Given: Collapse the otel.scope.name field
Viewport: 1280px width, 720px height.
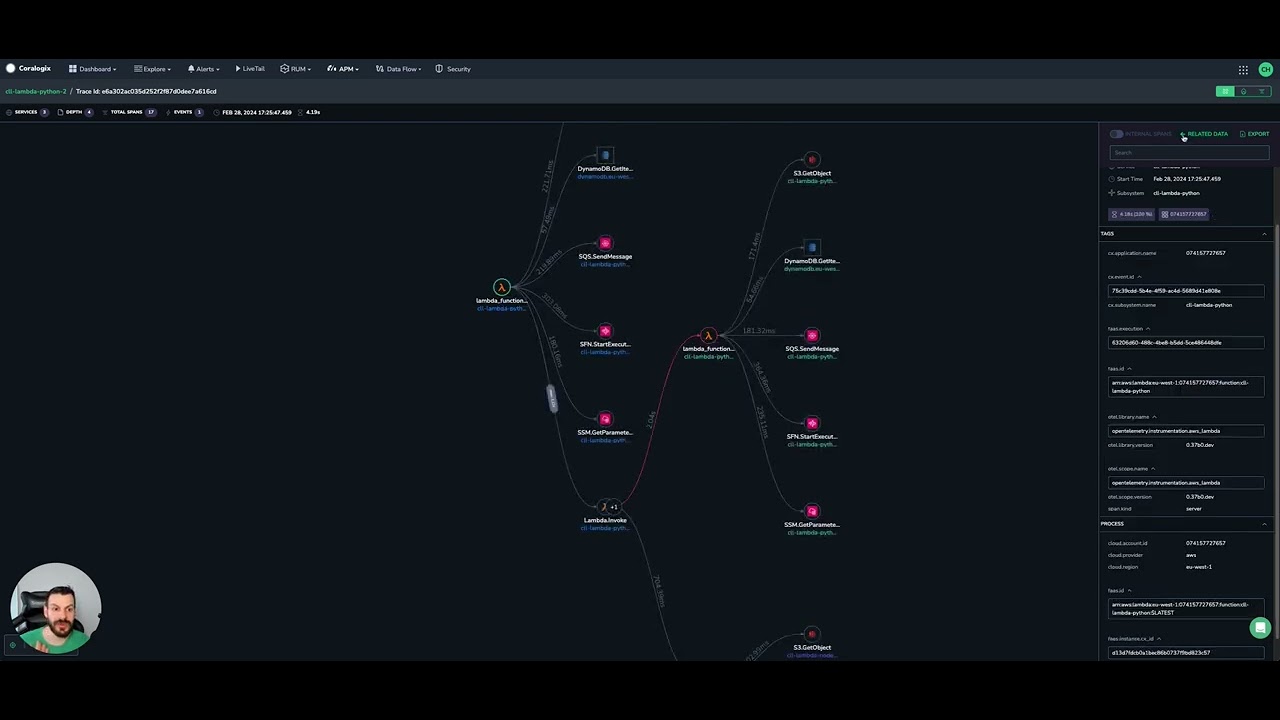Looking at the screenshot, I should (x=1153, y=469).
